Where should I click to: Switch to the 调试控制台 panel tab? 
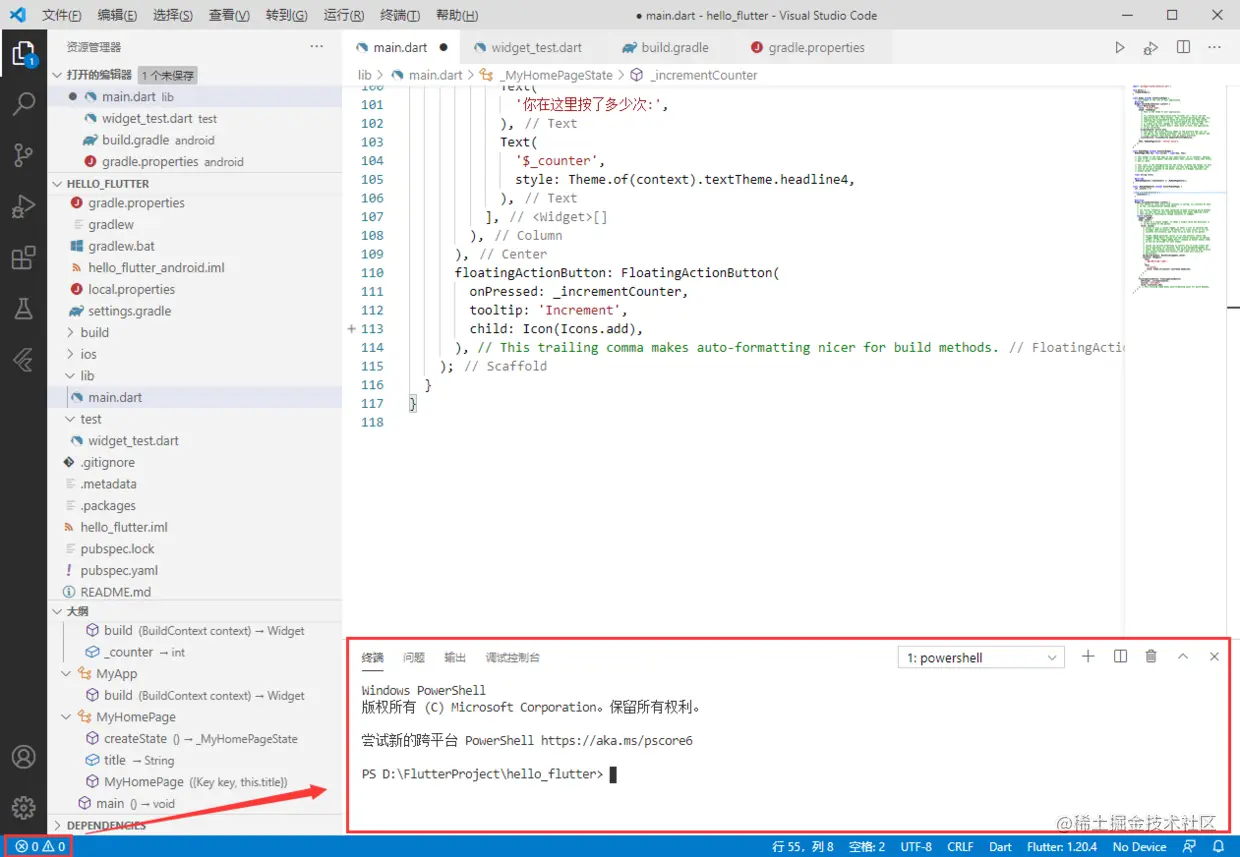513,657
